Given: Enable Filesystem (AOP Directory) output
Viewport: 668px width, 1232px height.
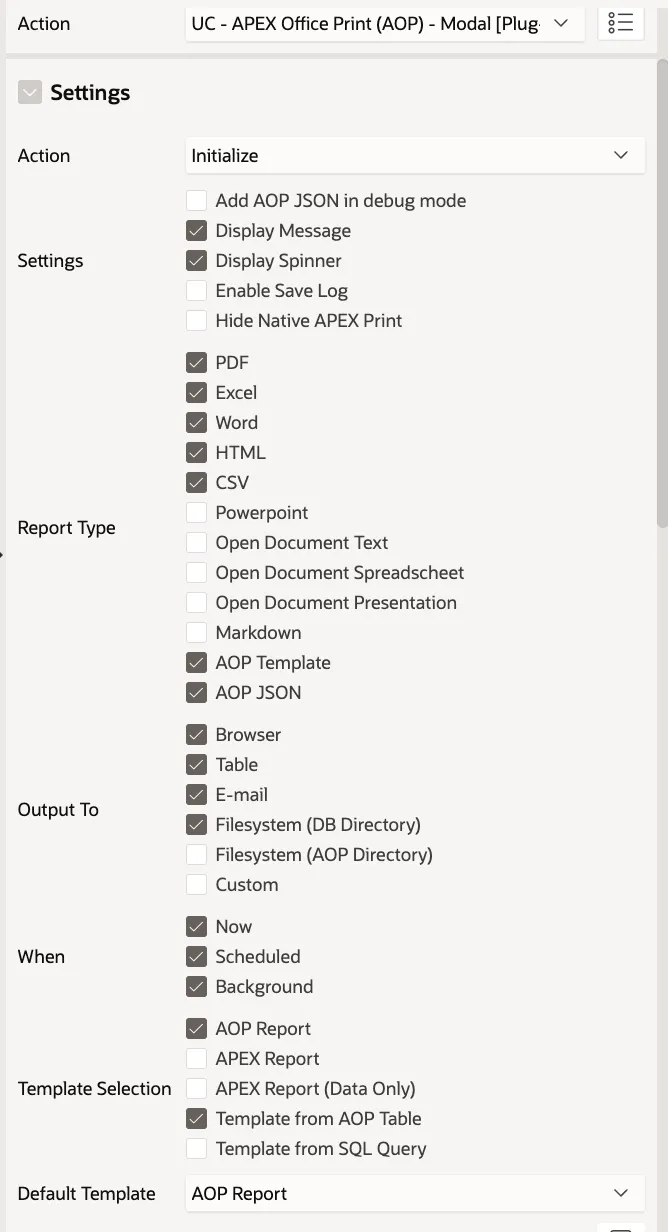Looking at the screenshot, I should [197, 854].
